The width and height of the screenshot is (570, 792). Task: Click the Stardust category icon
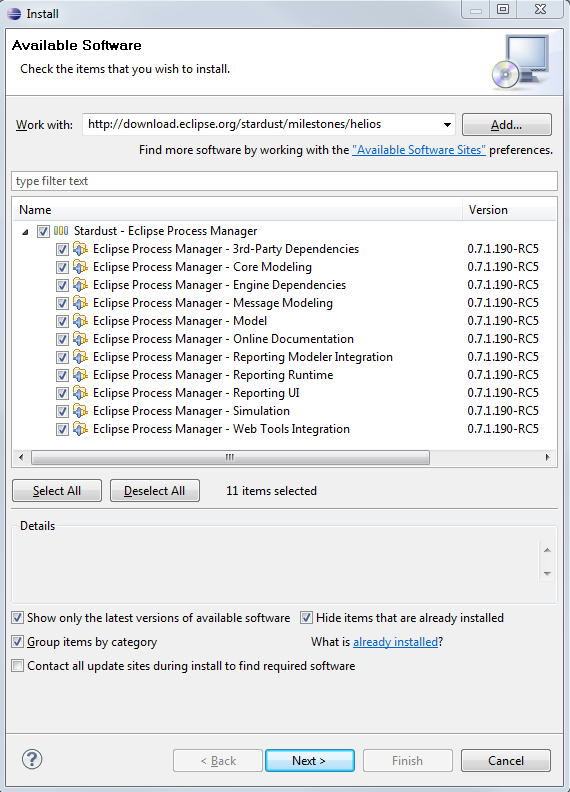pyautogui.click(x=61, y=231)
